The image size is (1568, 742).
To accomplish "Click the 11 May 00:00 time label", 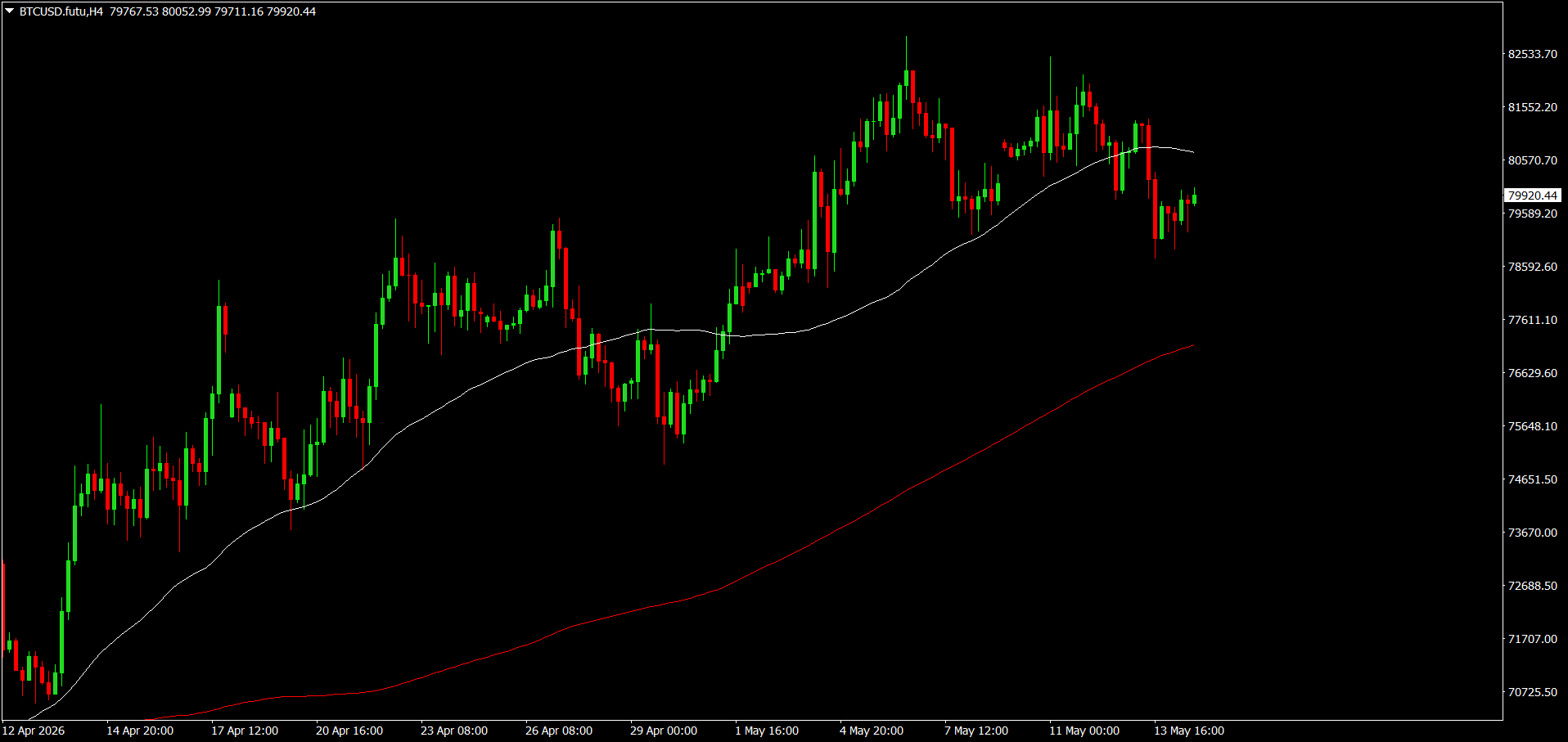I will (x=1084, y=731).
